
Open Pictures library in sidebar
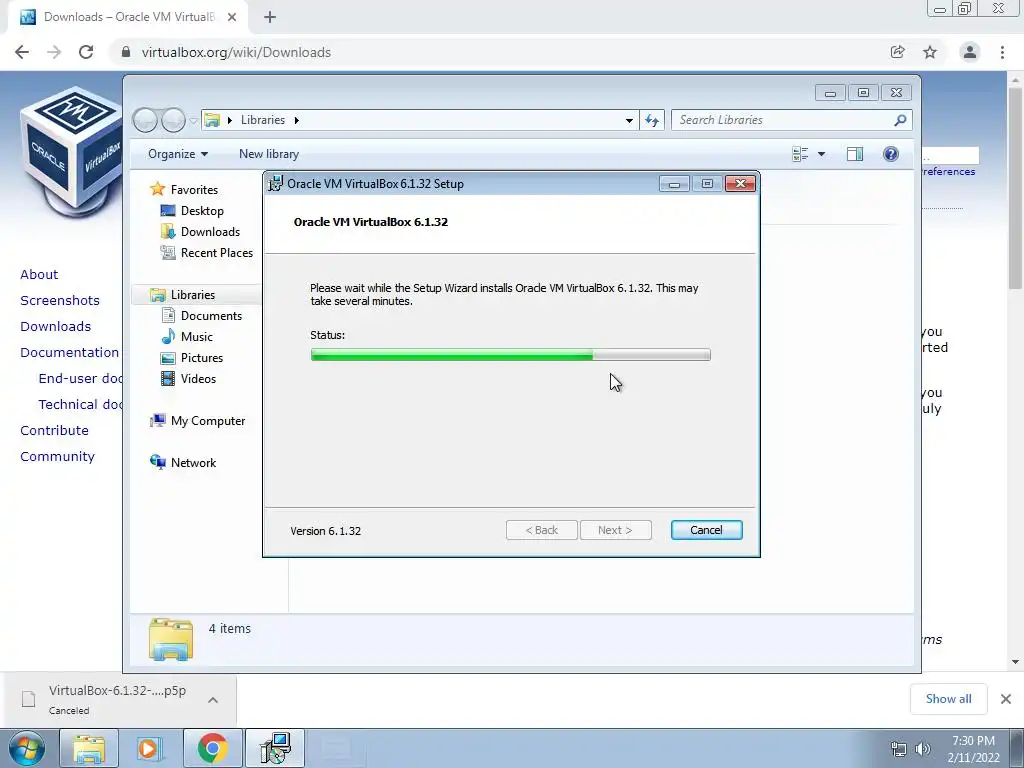click(202, 357)
